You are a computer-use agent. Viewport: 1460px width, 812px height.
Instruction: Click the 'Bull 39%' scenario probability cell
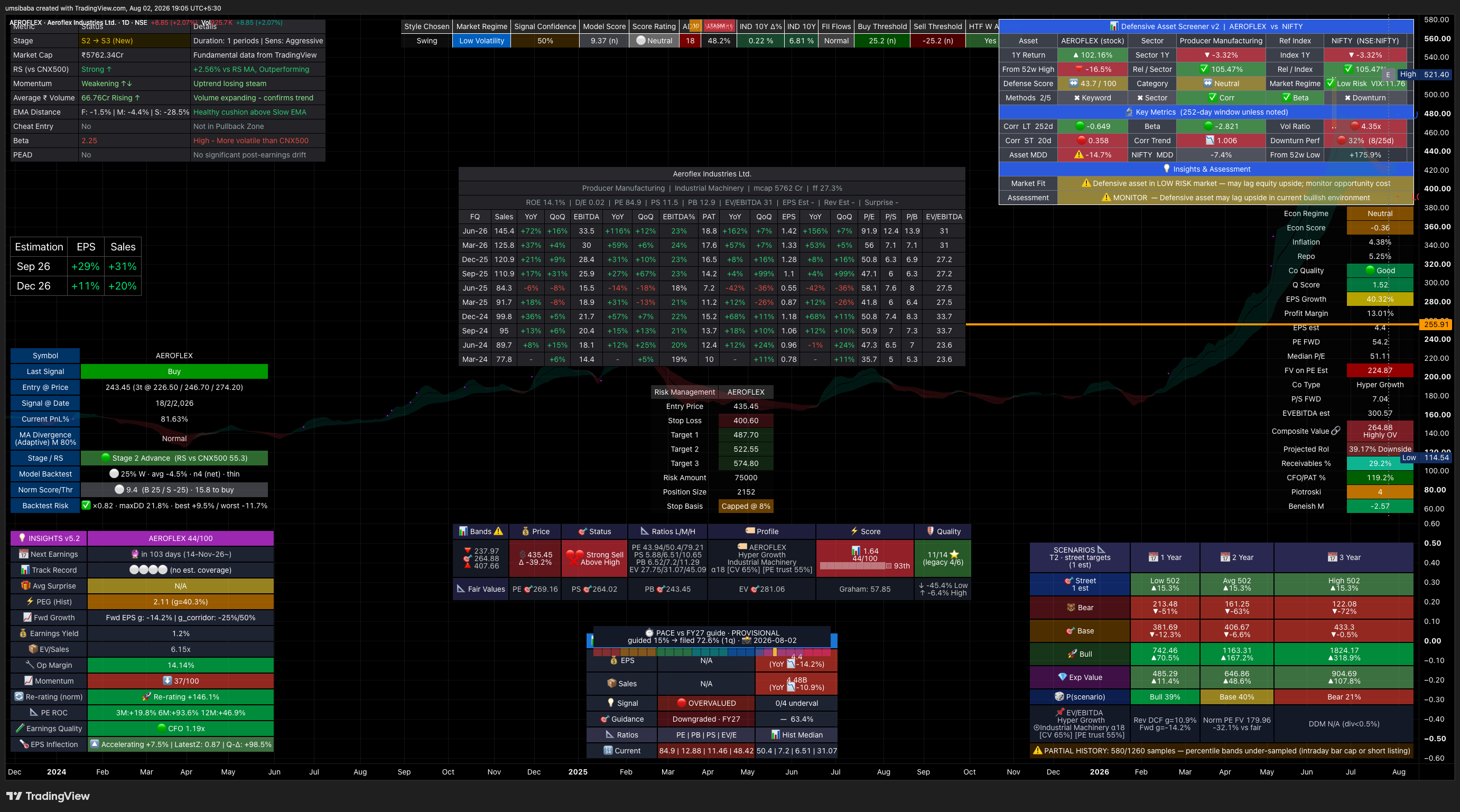coord(1165,696)
